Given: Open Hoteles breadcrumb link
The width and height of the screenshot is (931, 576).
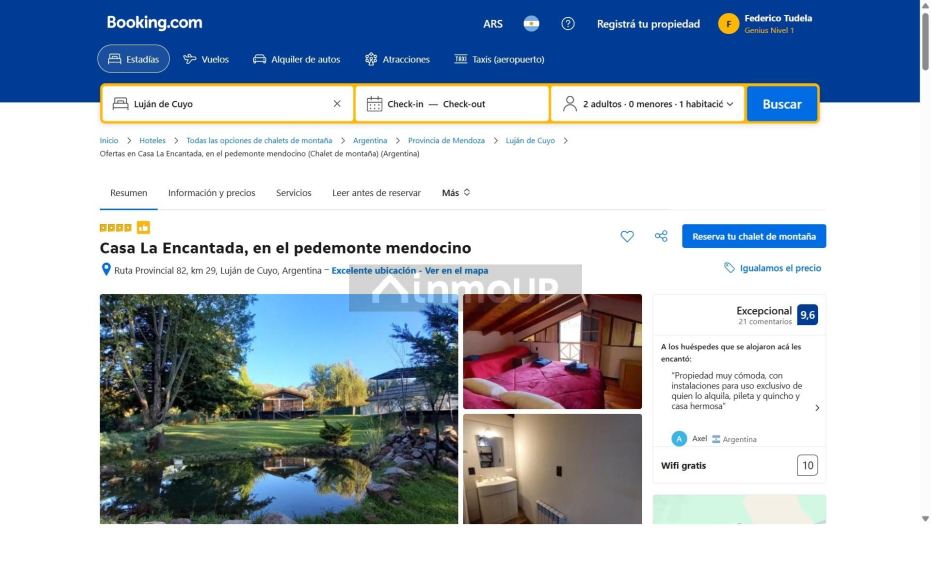Looking at the screenshot, I should click(x=152, y=141).
